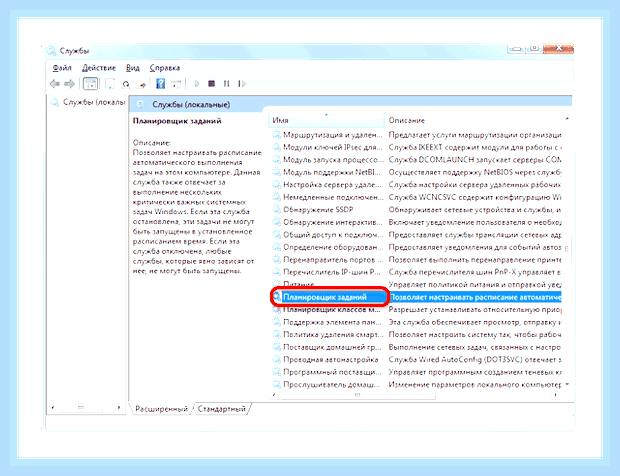
Task: Click the Refresh toolbar icon
Action: pyautogui.click(x=126, y=84)
